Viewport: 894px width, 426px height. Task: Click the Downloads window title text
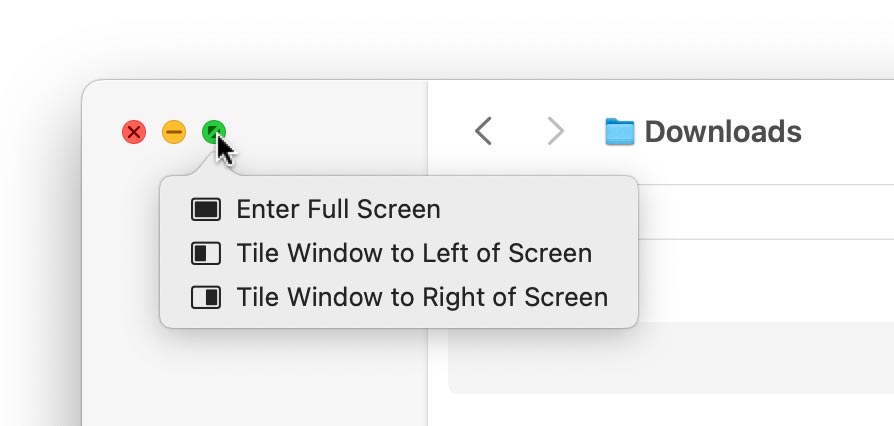coord(723,131)
